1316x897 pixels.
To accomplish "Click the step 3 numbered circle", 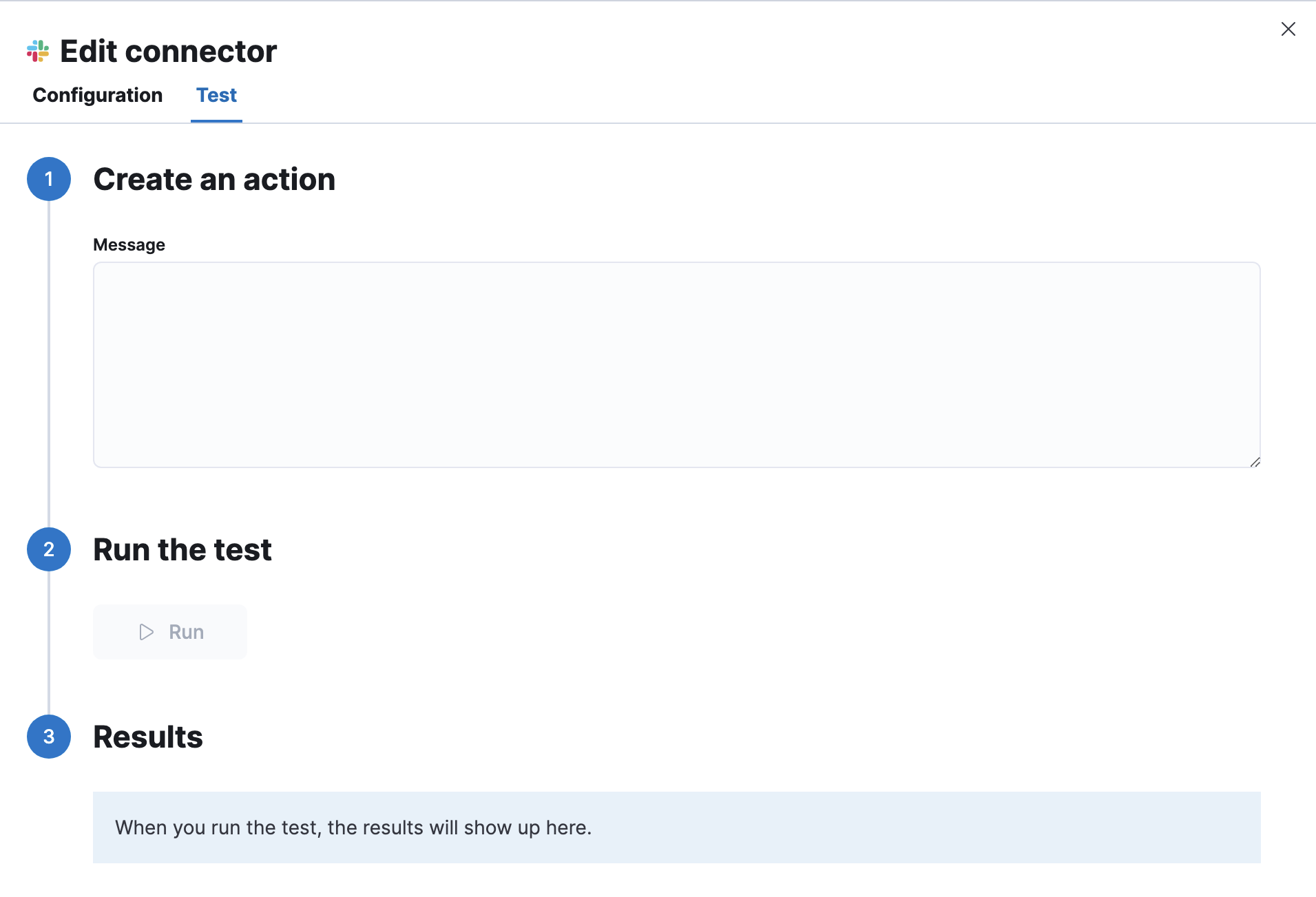I will pyautogui.click(x=48, y=737).
